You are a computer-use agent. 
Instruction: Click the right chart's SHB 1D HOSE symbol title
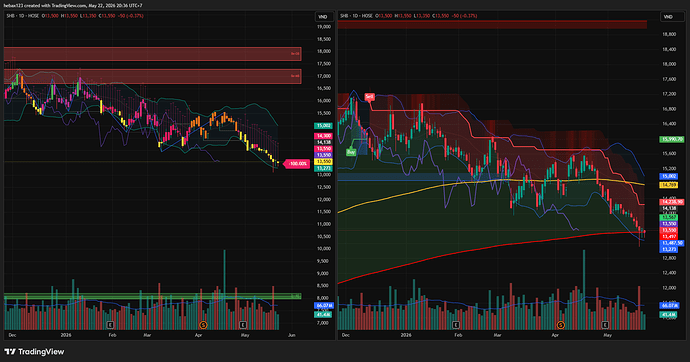point(356,16)
